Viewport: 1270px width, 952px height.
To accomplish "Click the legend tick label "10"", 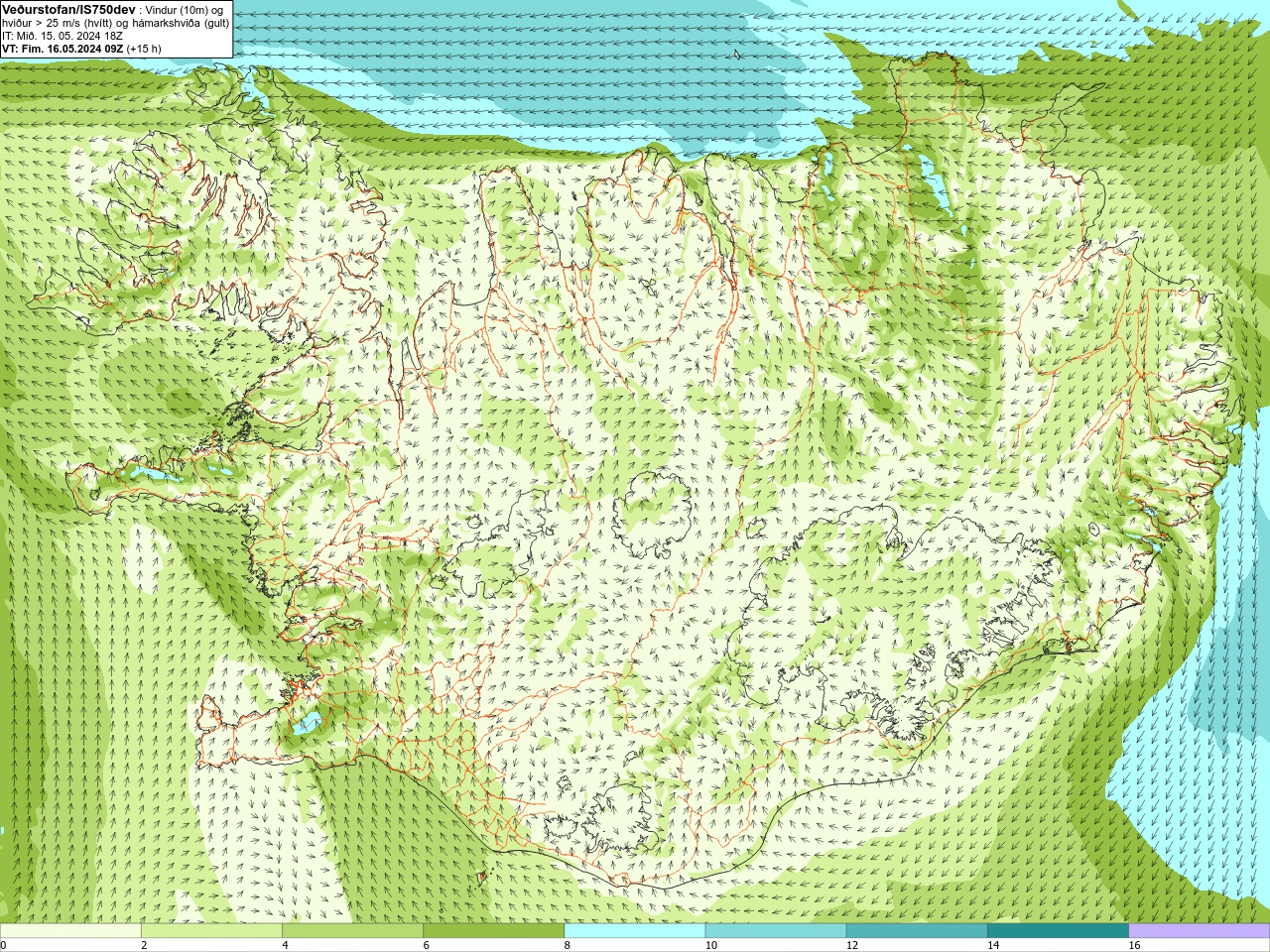I will (x=710, y=945).
